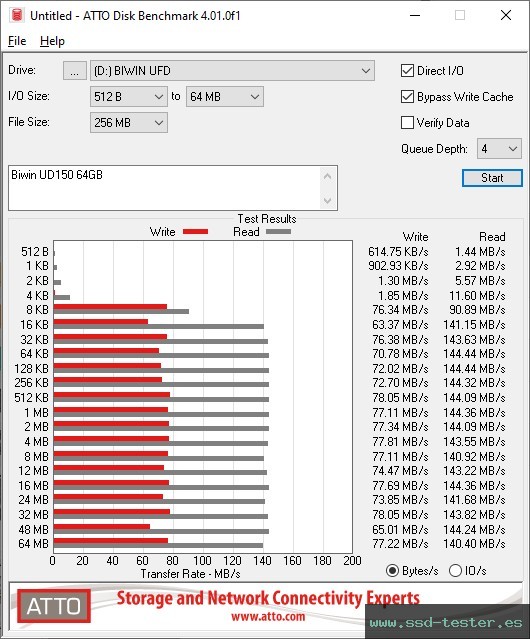The height and width of the screenshot is (639, 530).
Task: Open the File Size dropdown (256 MB)
Action: pos(129,123)
